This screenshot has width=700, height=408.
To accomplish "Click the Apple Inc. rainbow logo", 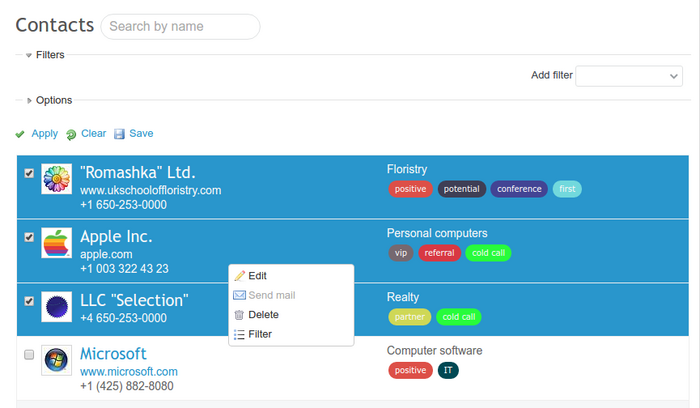I will [56, 243].
